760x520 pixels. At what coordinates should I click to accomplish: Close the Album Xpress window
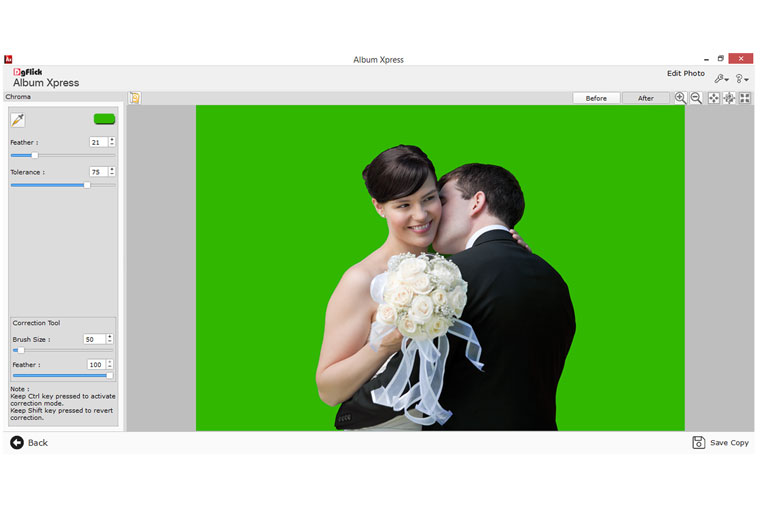[x=741, y=58]
